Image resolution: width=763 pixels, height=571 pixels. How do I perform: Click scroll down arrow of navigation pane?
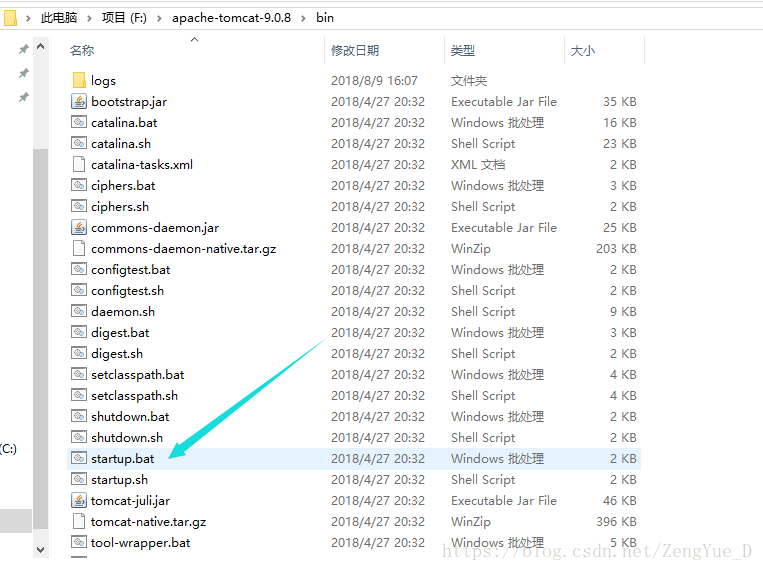[41, 550]
